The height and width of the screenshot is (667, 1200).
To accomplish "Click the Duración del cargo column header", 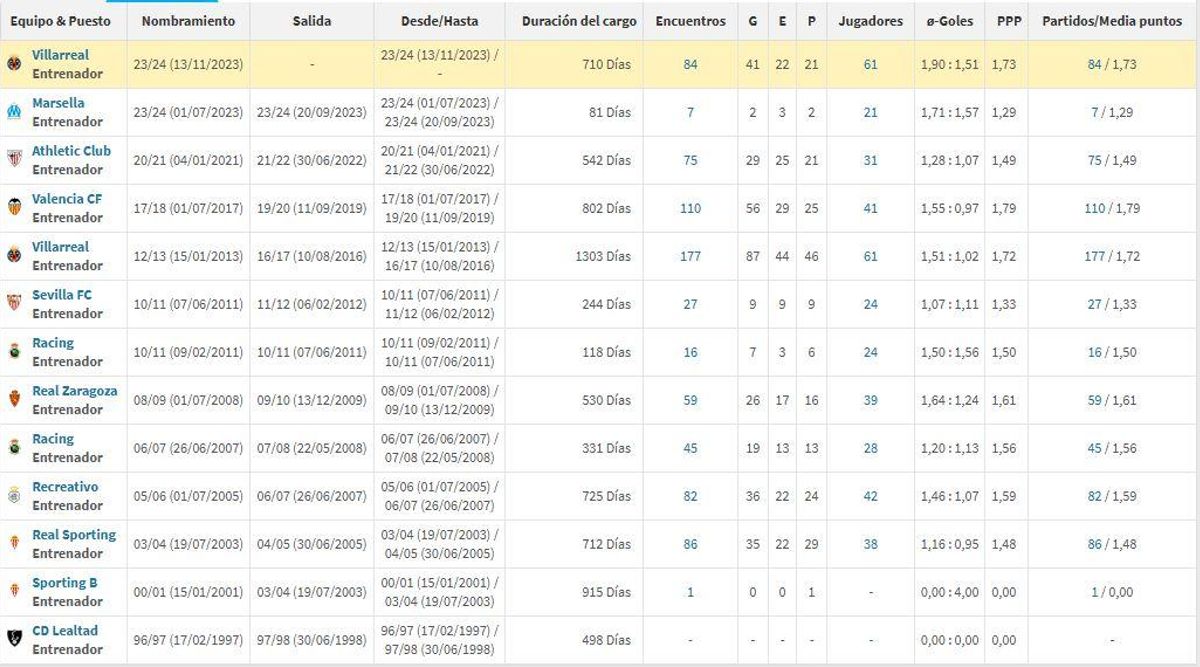I will click(578, 21).
